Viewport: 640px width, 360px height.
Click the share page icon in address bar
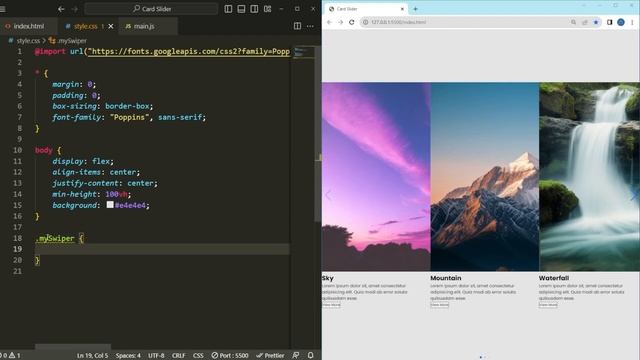pos(584,22)
